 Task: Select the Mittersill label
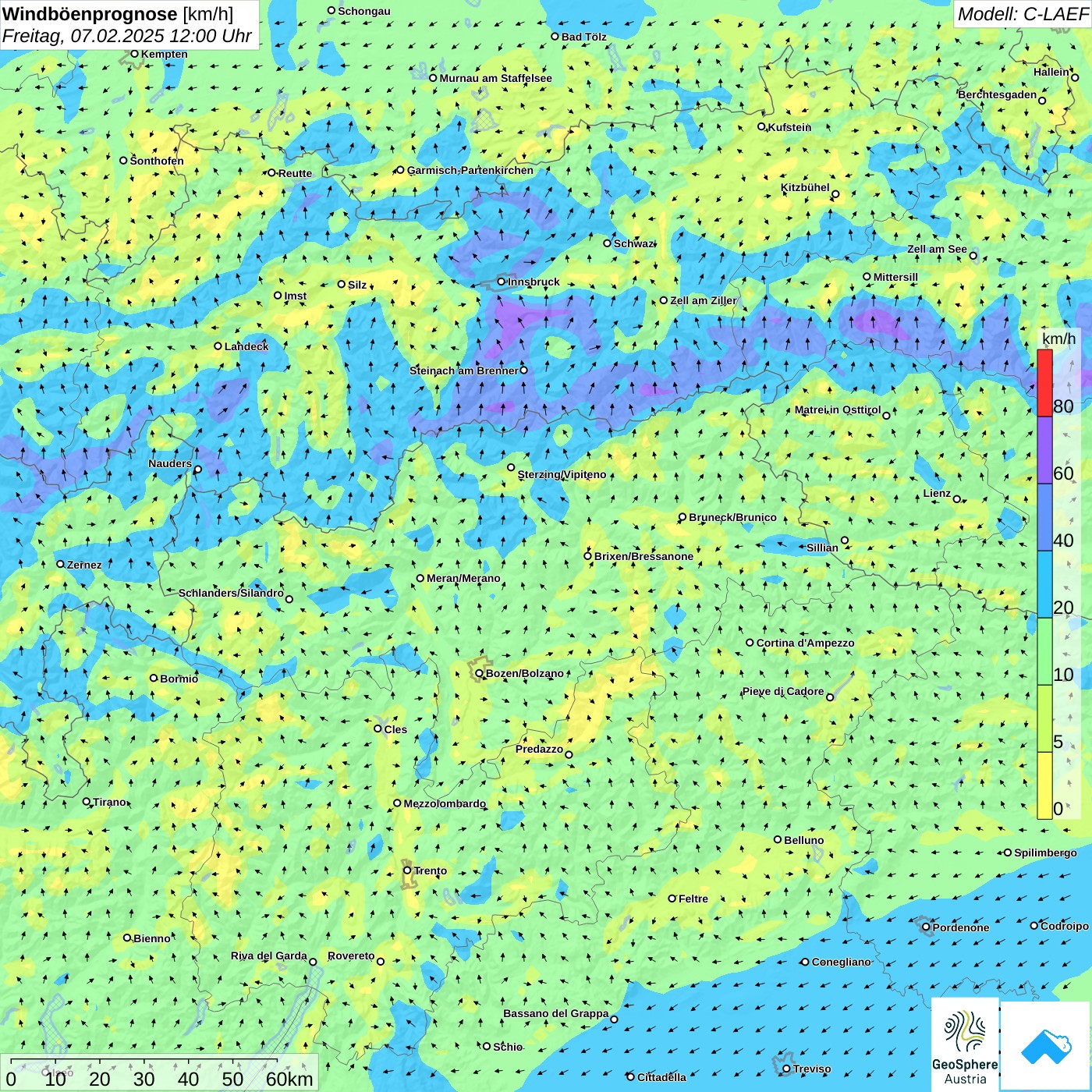(895, 277)
